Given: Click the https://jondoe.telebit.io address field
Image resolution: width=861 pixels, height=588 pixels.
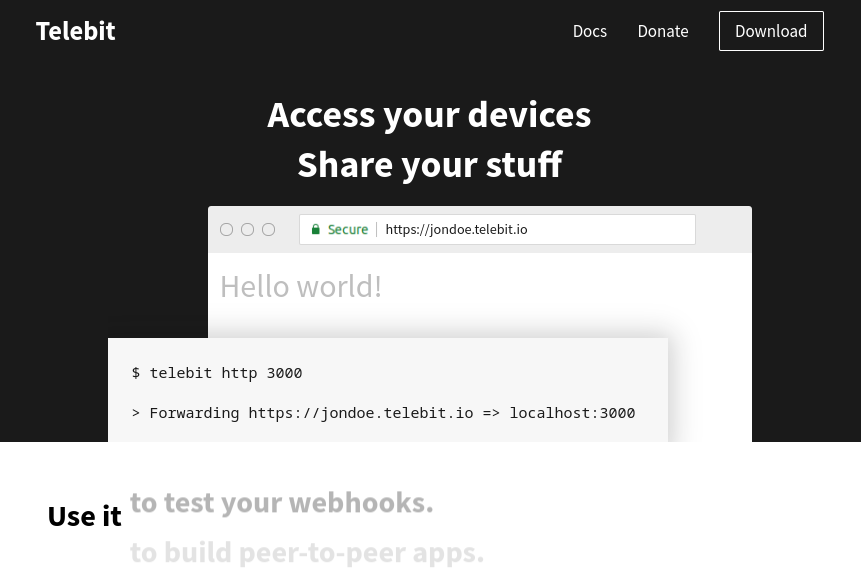Looking at the screenshot, I should [x=497, y=229].
